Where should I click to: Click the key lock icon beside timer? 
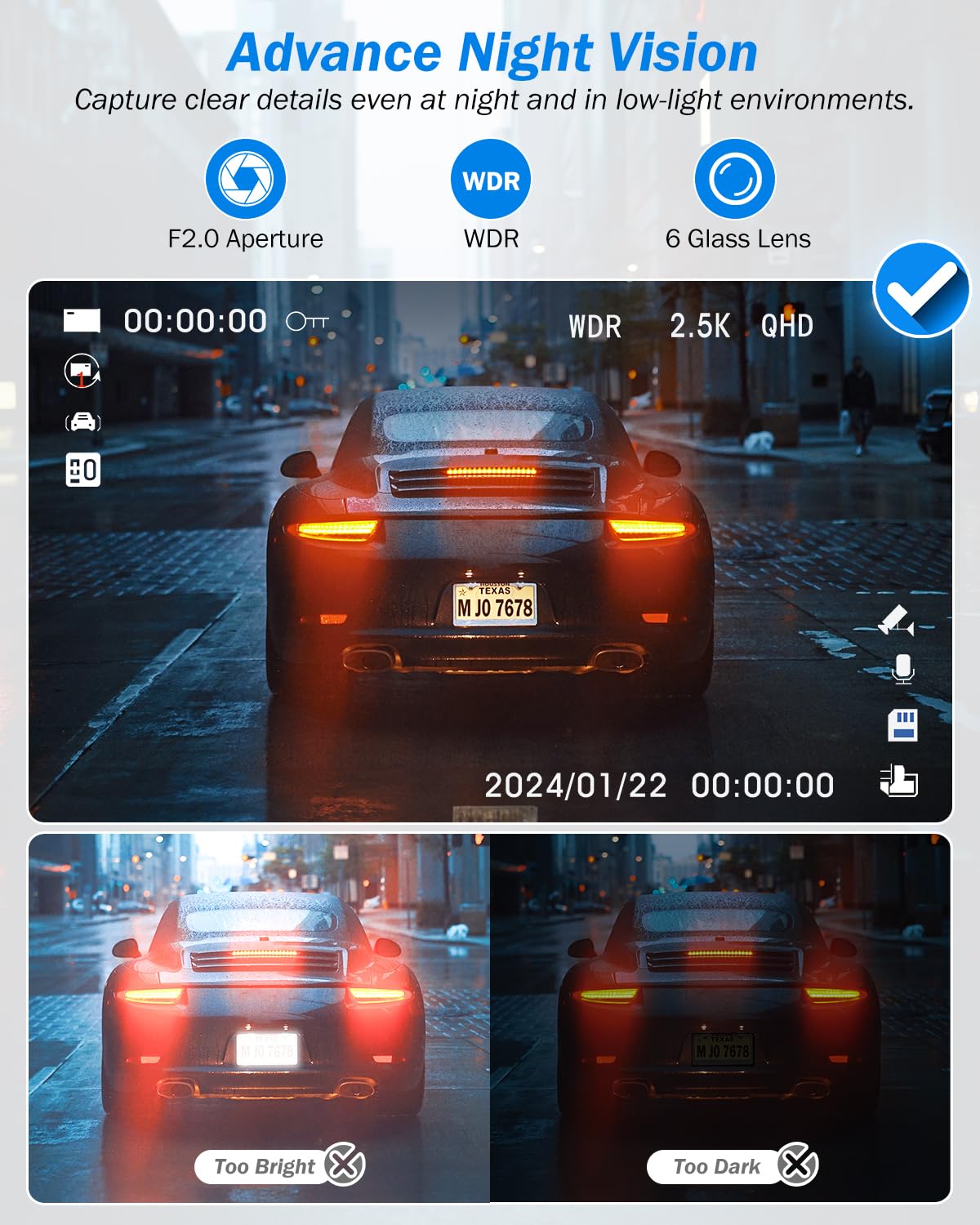pos(307,322)
